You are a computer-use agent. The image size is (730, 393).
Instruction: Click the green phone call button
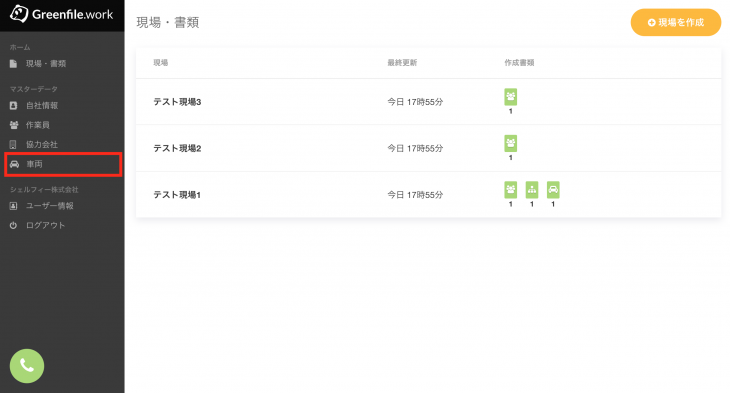pos(27,366)
